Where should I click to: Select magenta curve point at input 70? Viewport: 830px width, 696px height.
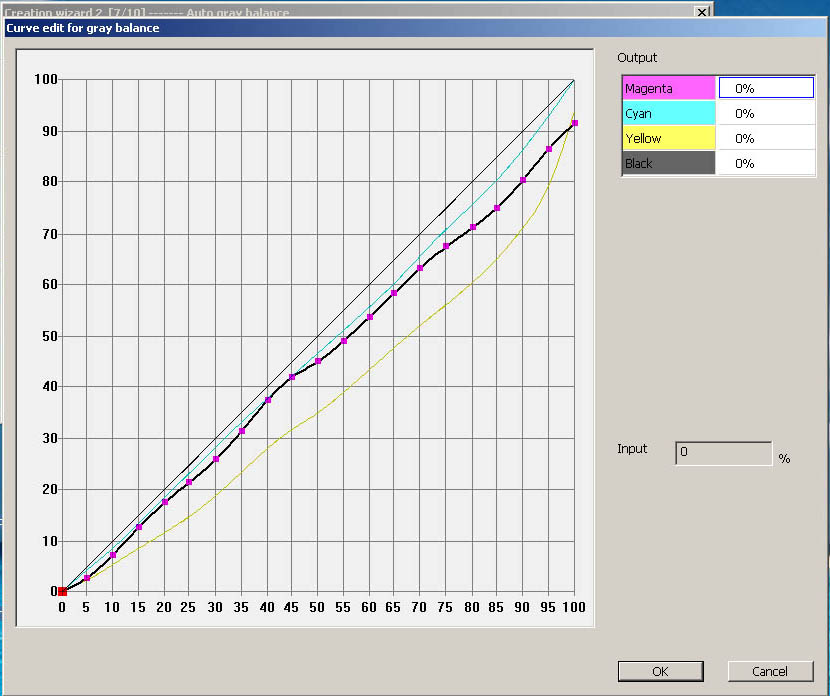420,268
